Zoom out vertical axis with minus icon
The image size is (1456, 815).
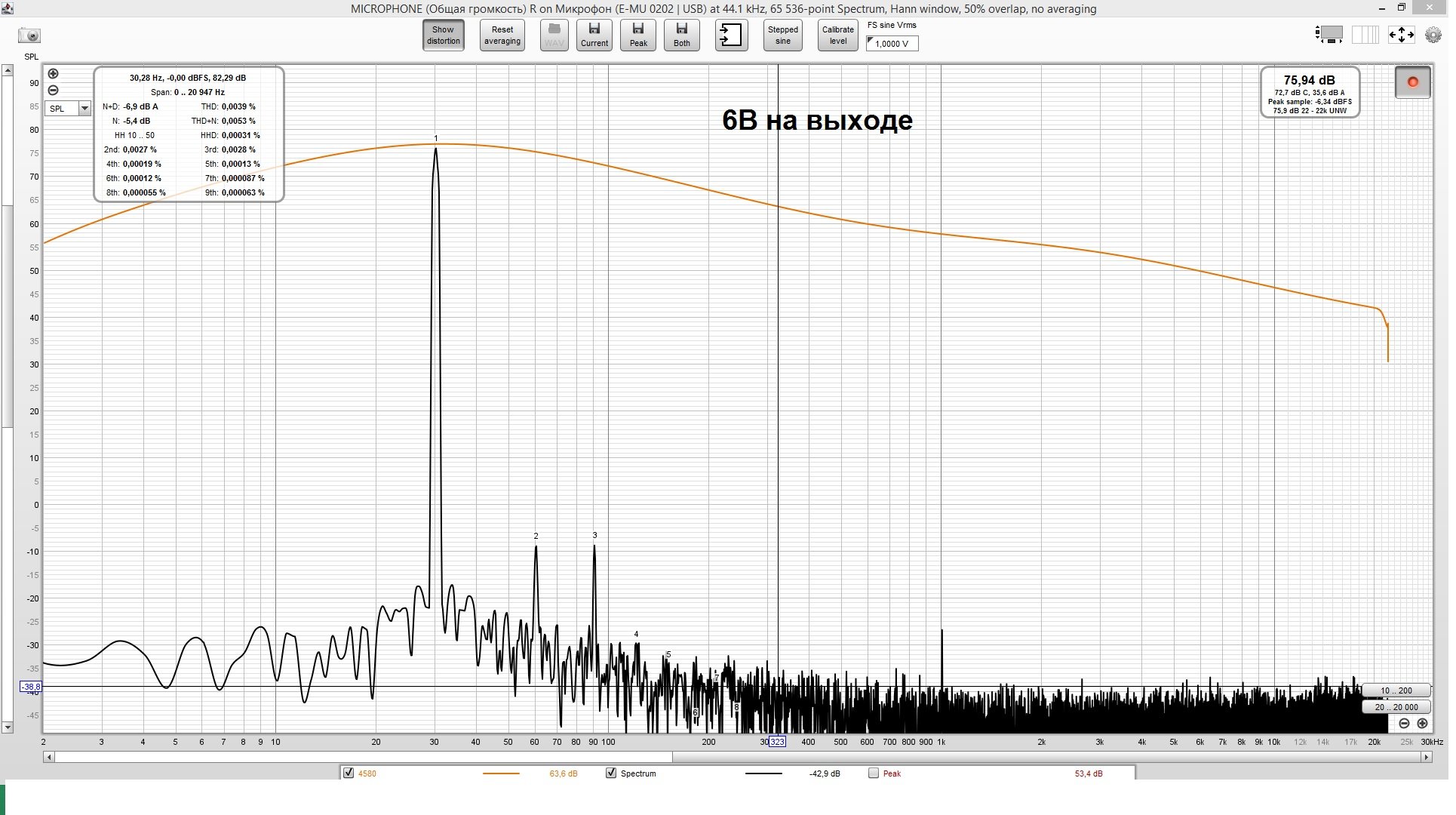click(x=53, y=91)
